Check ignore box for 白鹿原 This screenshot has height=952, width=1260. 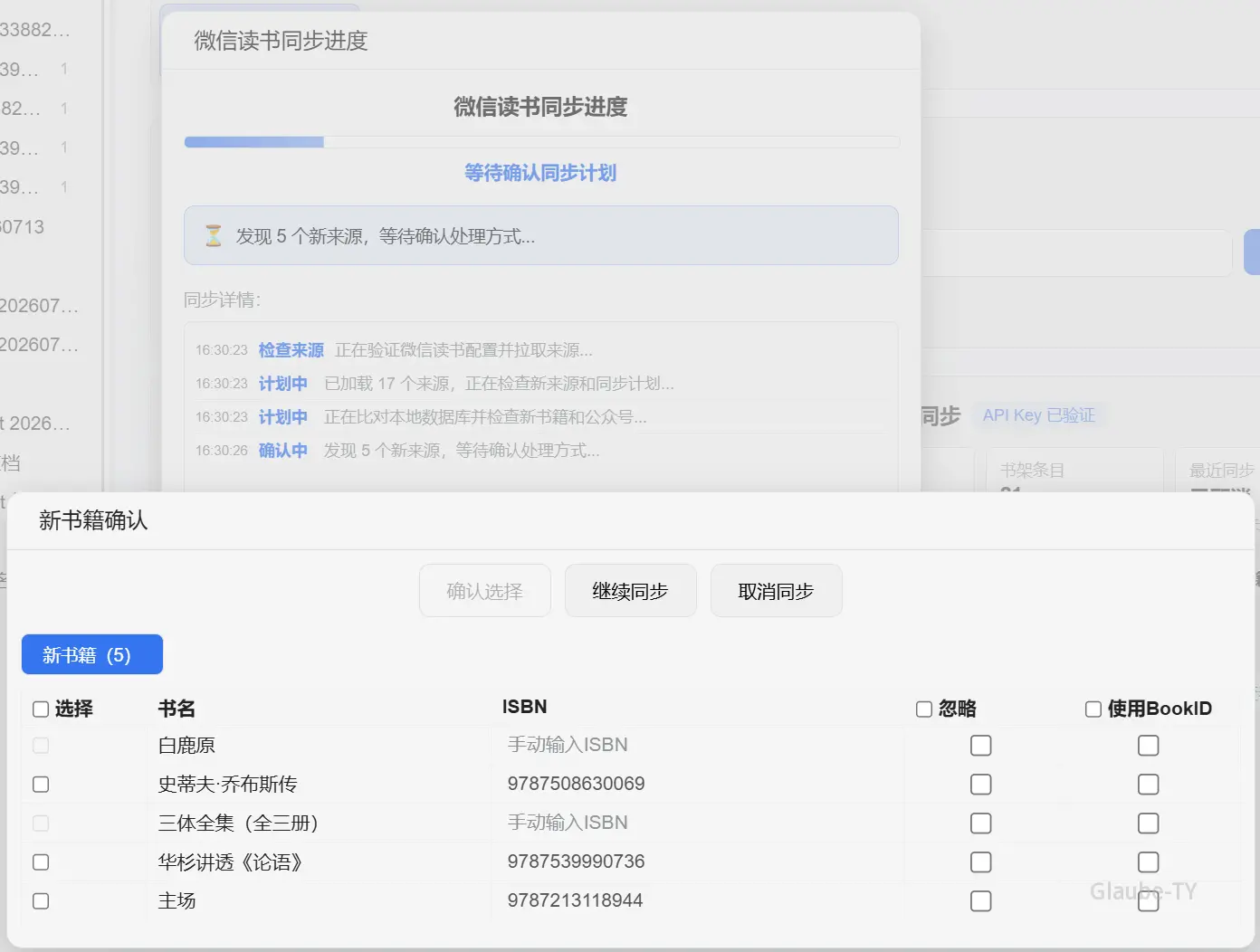tap(981, 746)
